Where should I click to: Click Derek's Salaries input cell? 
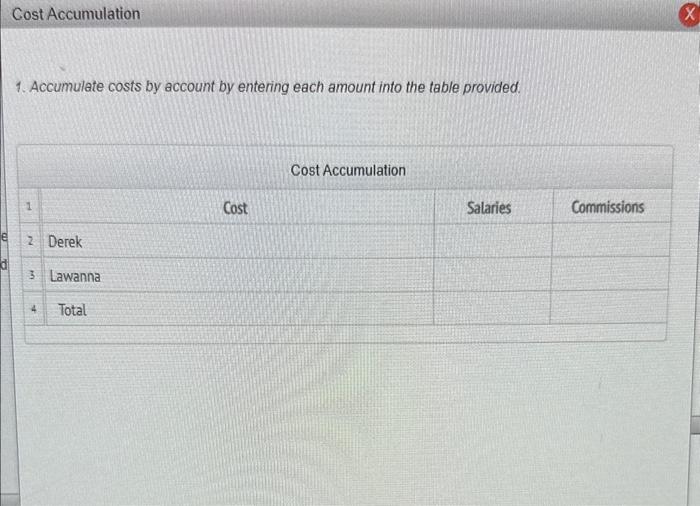pyautogui.click(x=493, y=241)
